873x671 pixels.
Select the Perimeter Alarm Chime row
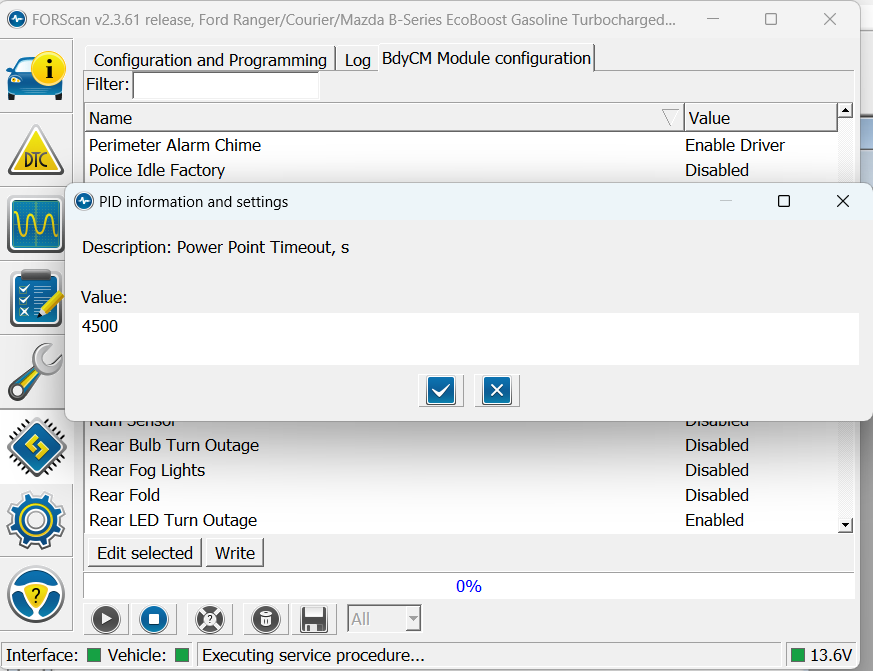[x=461, y=145]
